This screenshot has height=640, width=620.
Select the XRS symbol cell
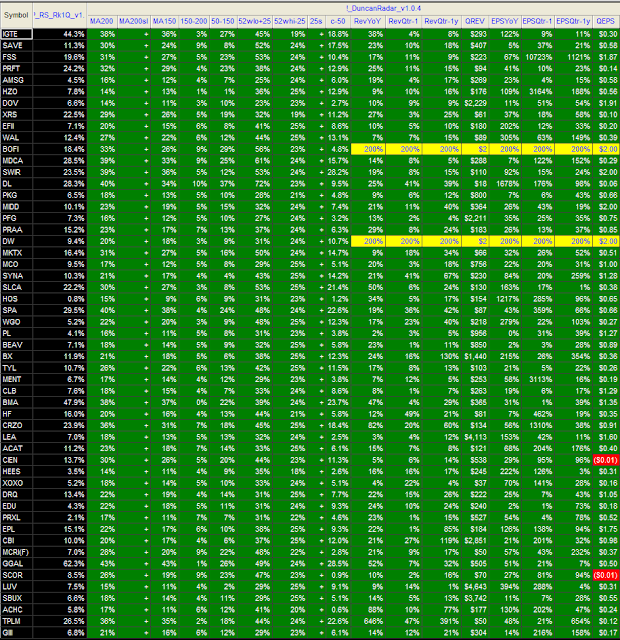coord(16,115)
